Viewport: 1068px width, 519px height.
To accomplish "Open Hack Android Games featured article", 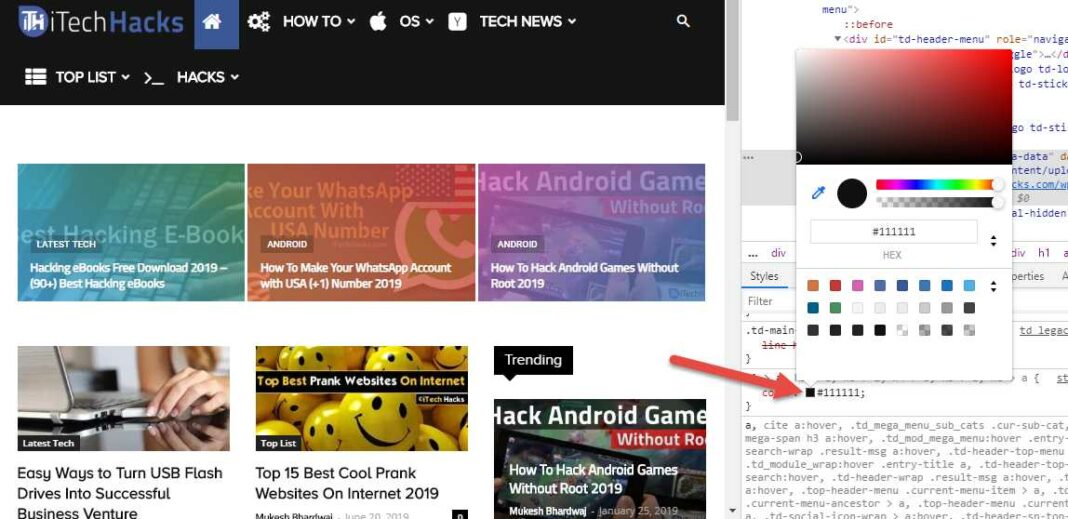I will pos(584,275).
